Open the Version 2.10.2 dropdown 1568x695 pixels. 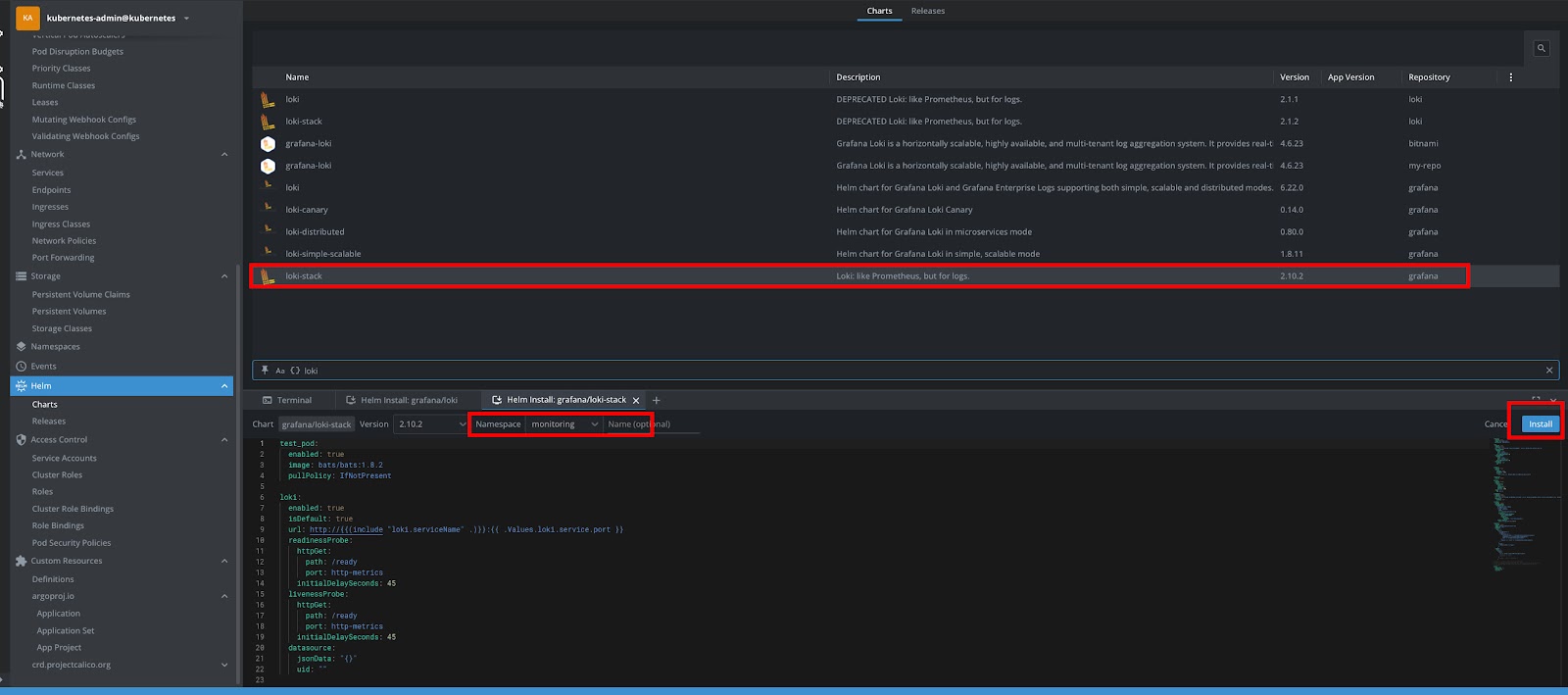coord(431,424)
